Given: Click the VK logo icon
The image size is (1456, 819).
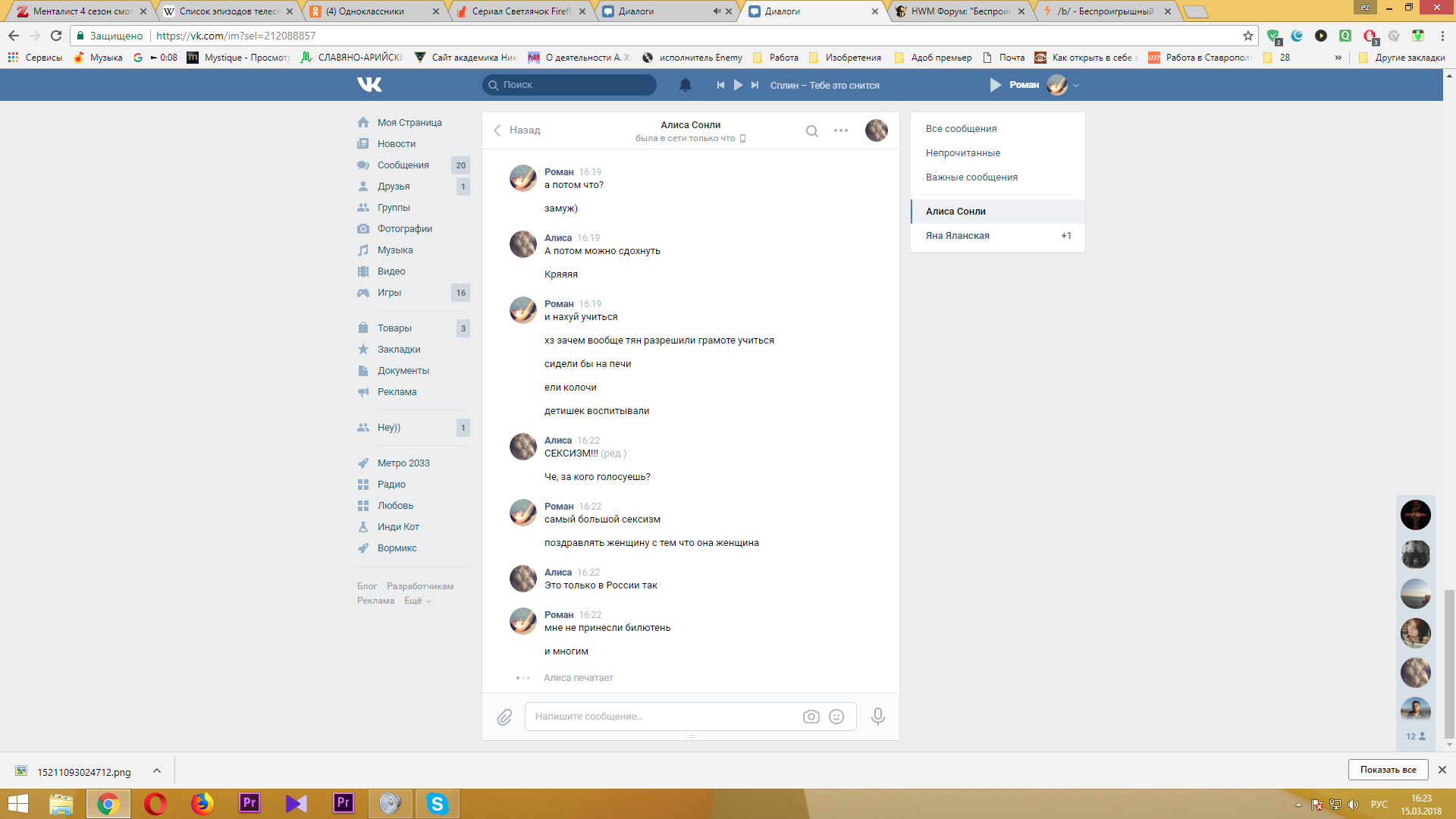Looking at the screenshot, I should coord(369,85).
